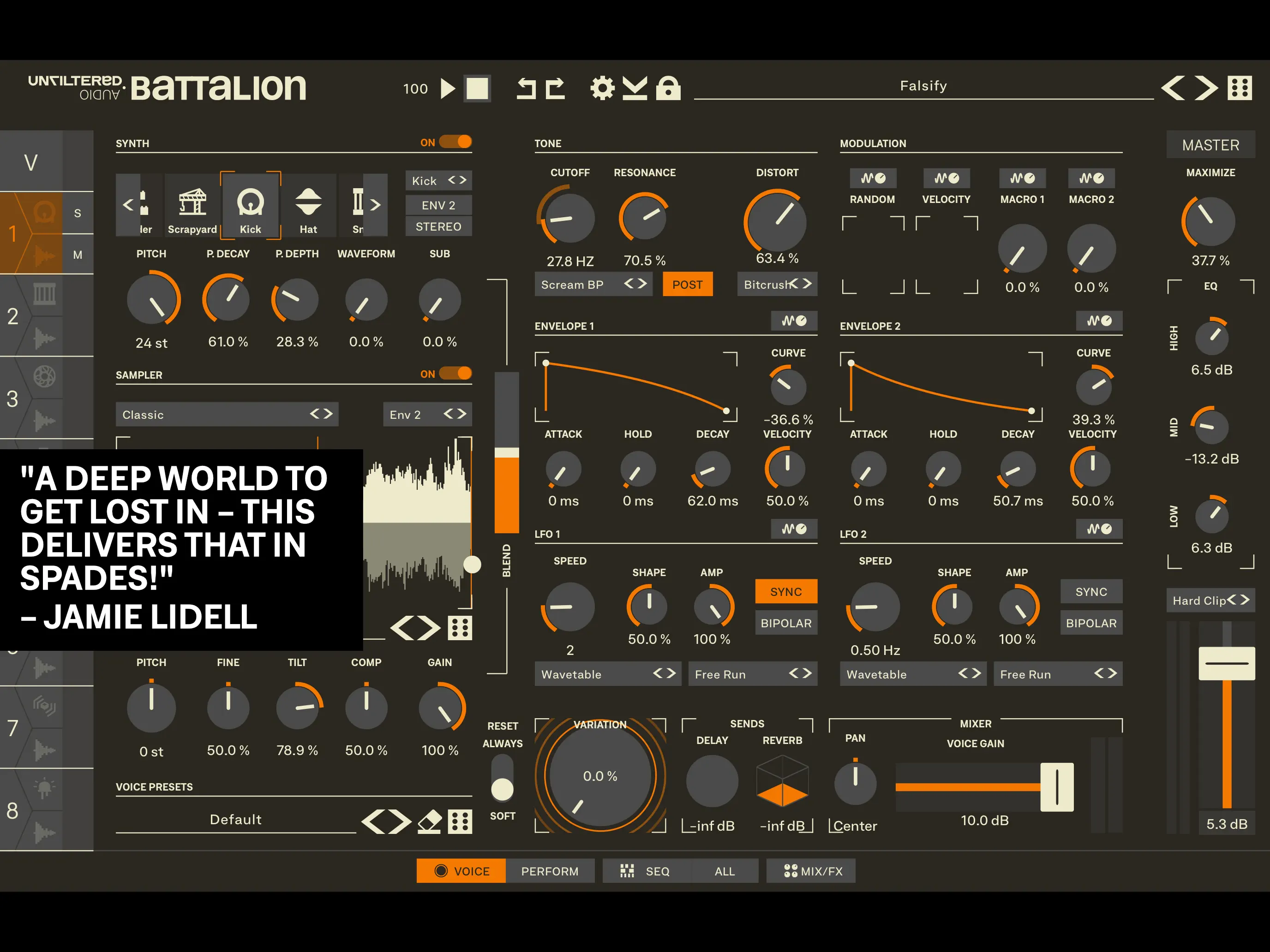Open the Free Run dropdown for LFO 1
Image resolution: width=1270 pixels, height=952 pixels.
coord(753,674)
